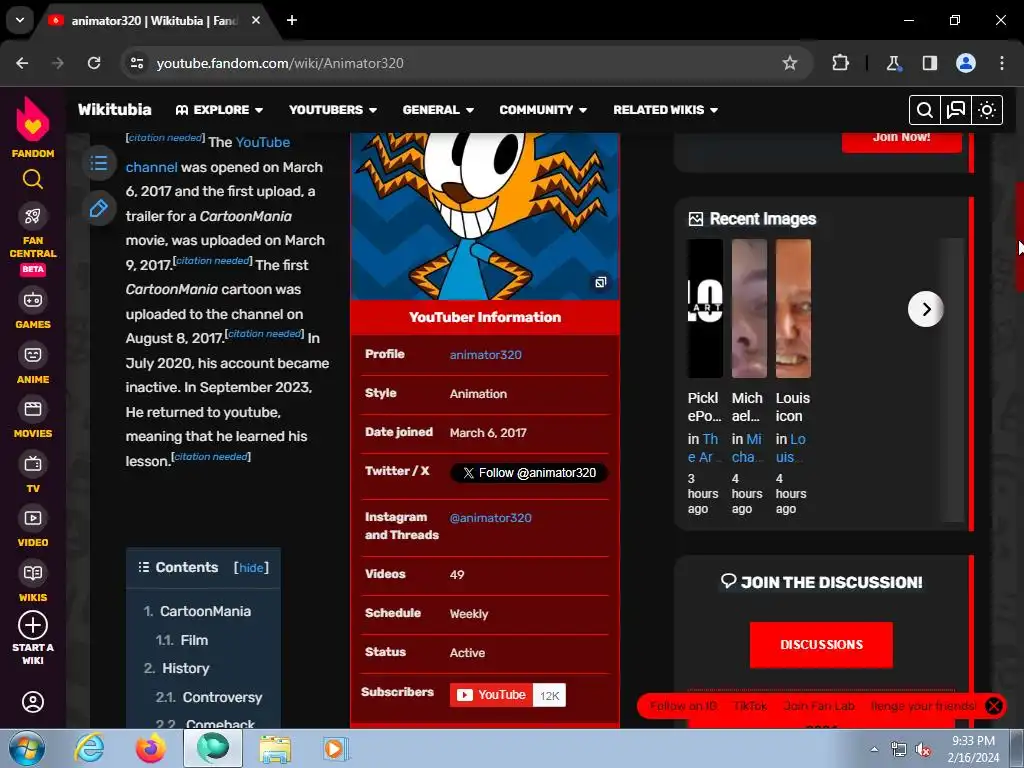Click the YouTube subscribe button
Image resolution: width=1024 pixels, height=768 pixels.
pyautogui.click(x=491, y=695)
